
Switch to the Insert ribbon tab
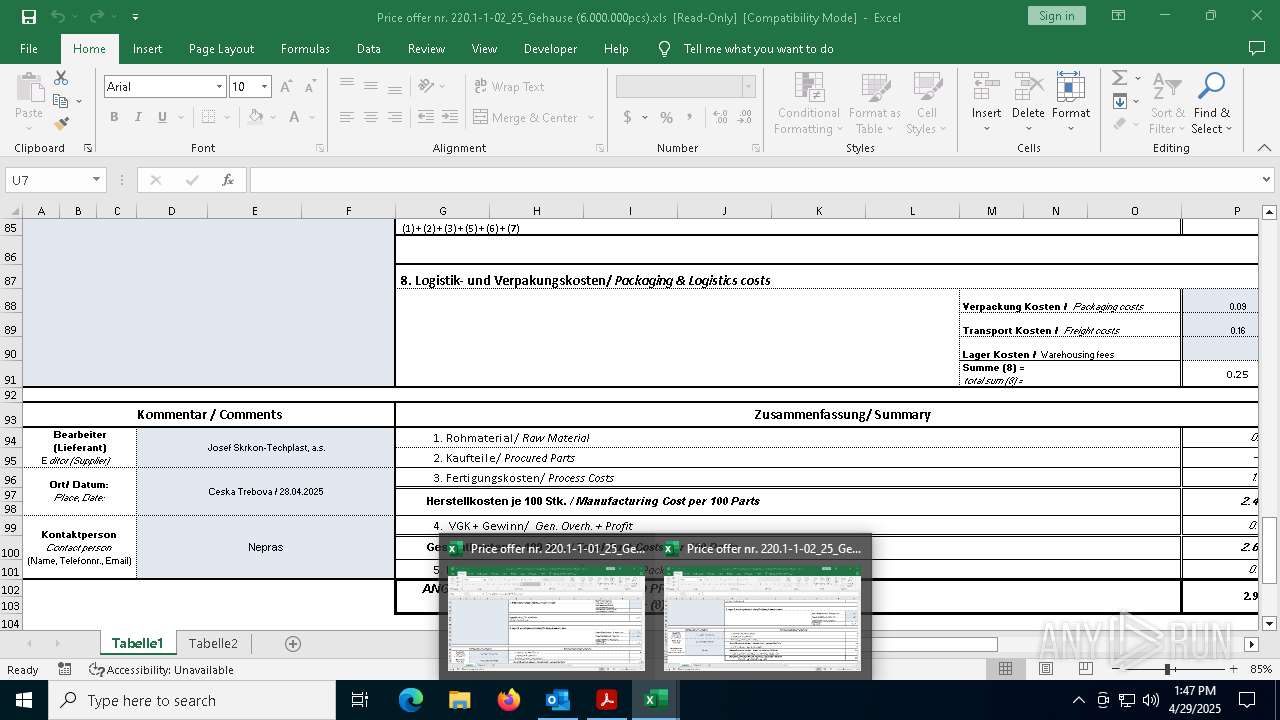pyautogui.click(x=147, y=49)
